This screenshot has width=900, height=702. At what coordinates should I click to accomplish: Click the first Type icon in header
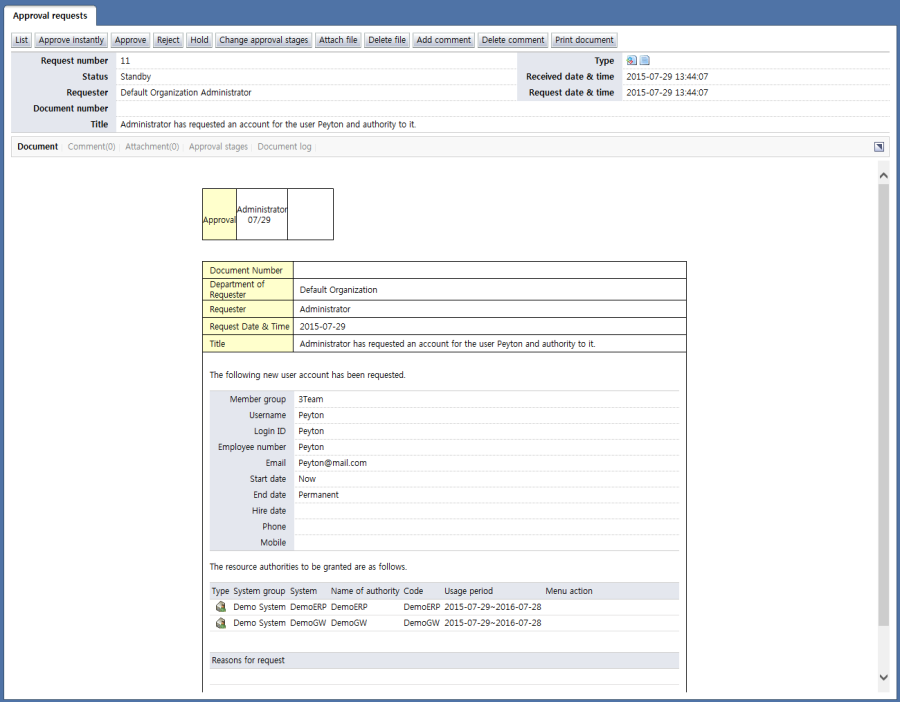pos(632,61)
